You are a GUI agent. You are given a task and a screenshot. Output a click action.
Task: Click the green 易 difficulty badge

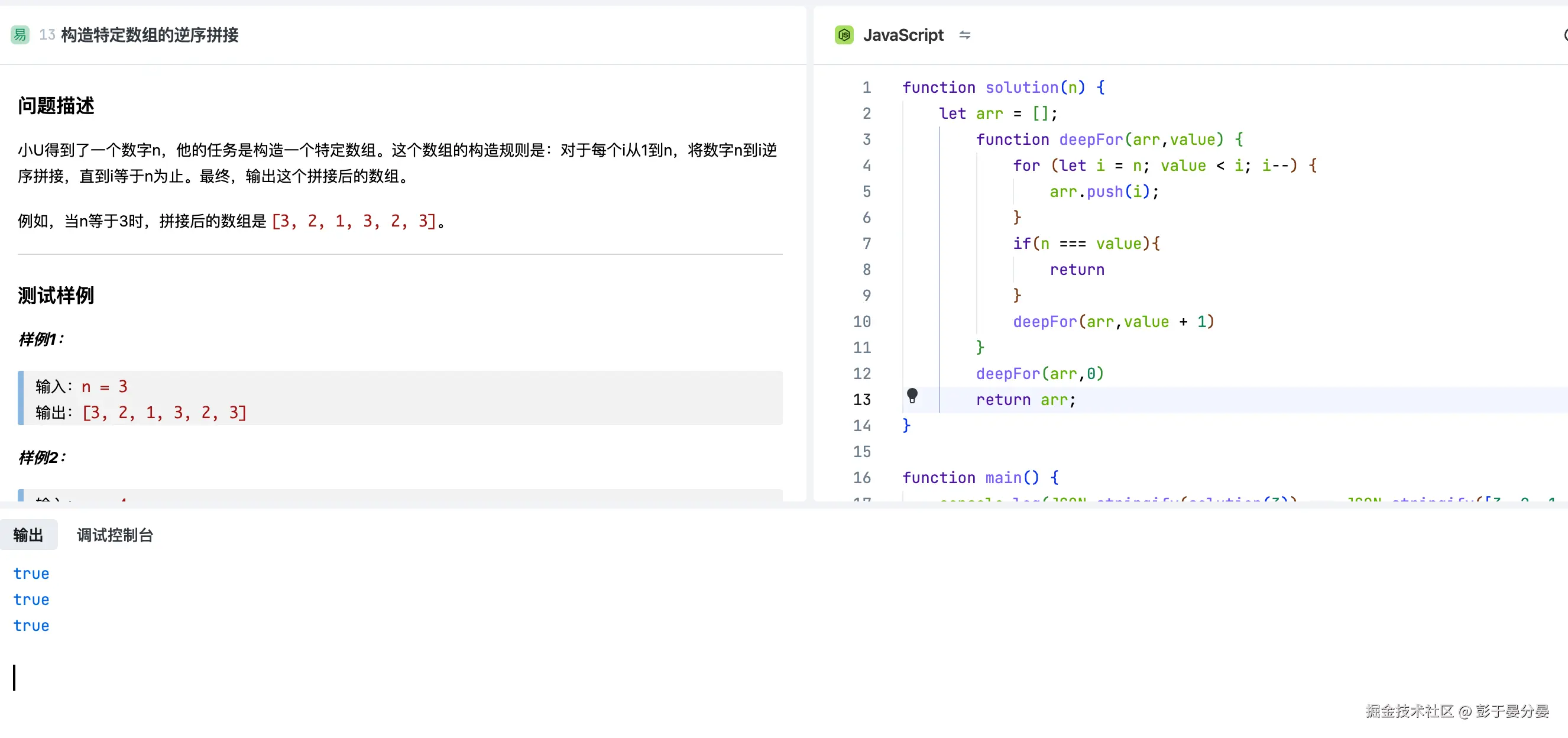(x=20, y=35)
